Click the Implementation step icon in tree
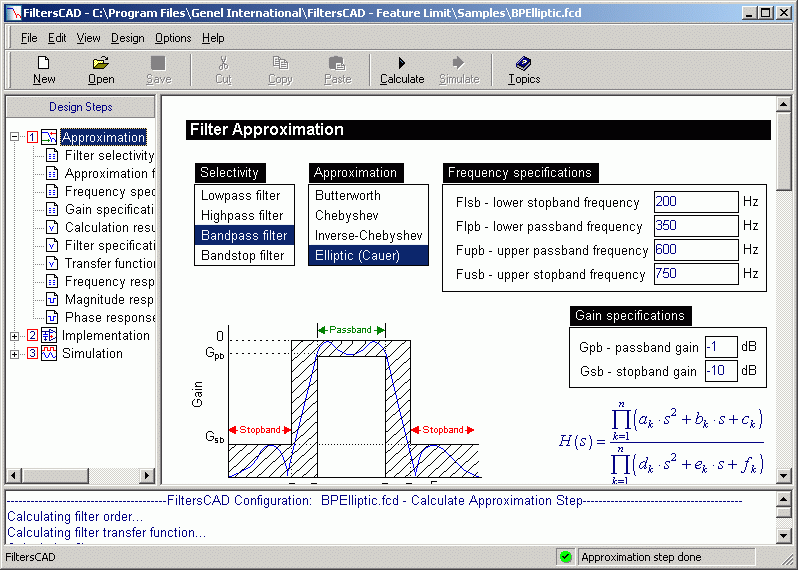Viewport: 798px width, 570px height. 49,335
